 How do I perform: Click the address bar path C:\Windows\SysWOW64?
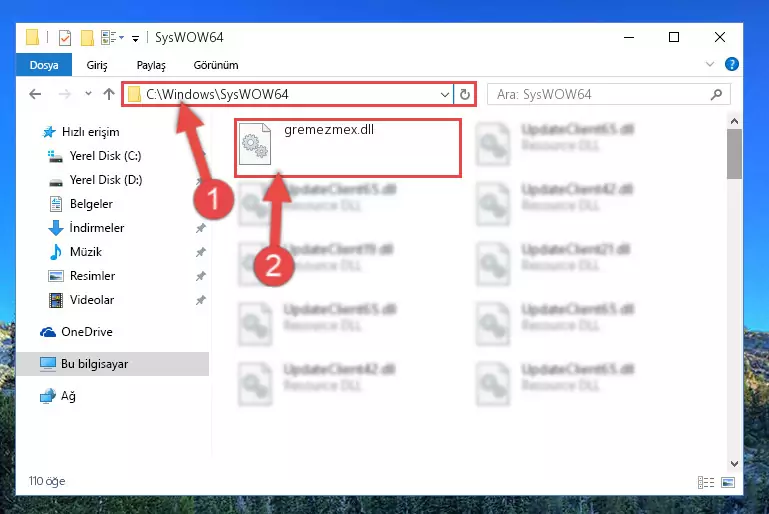(x=217, y=94)
